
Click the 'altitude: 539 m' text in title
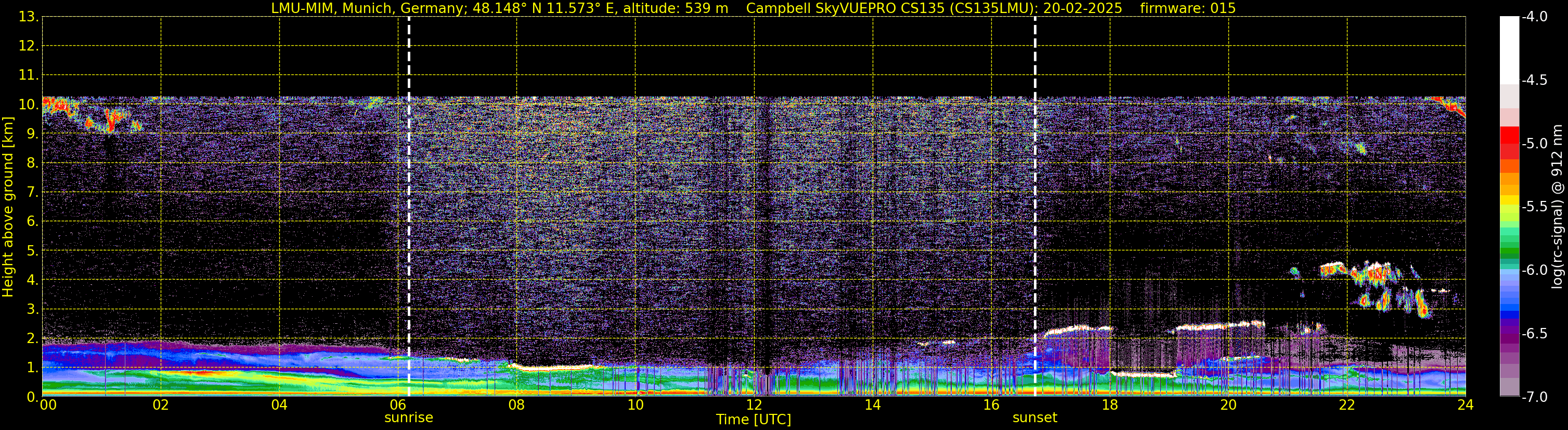point(676,8)
